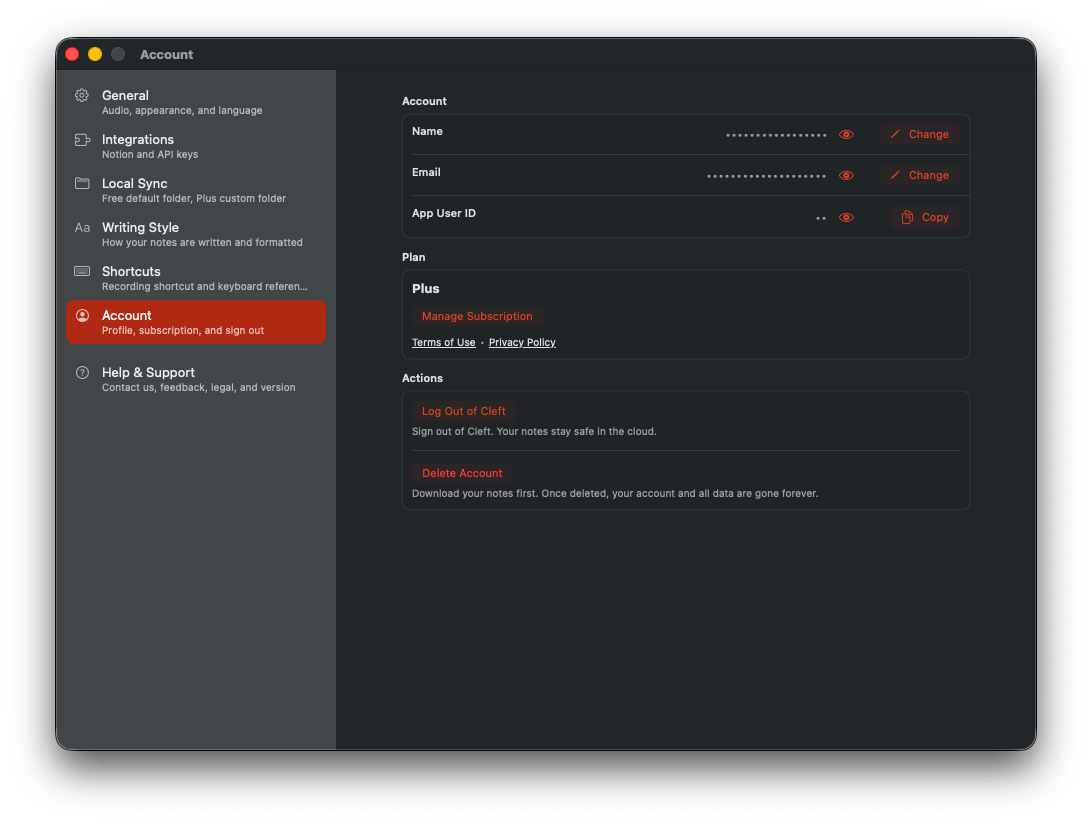Open the Terms of Use link

pos(444,342)
